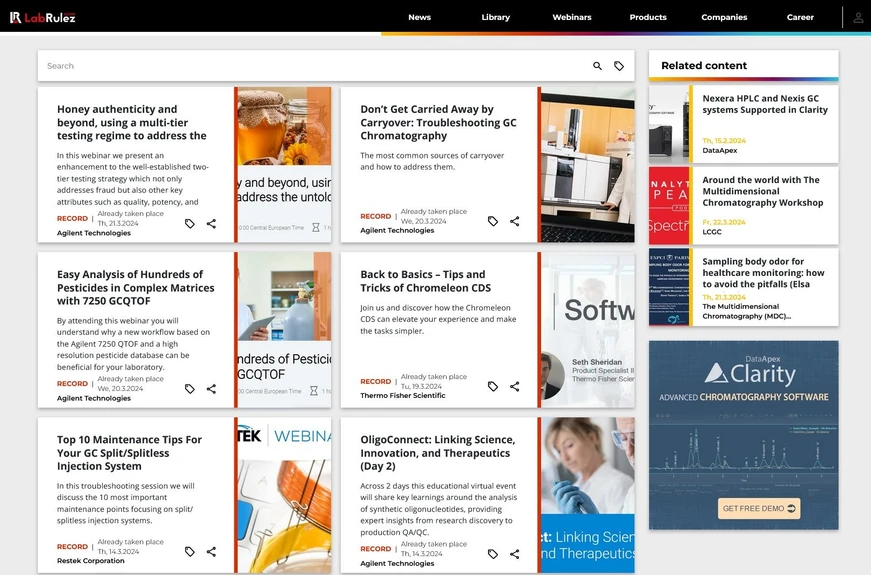The image size is (871, 575).
Task: Open Multidimensional Chromatography Workshop related article
Action: (762, 191)
